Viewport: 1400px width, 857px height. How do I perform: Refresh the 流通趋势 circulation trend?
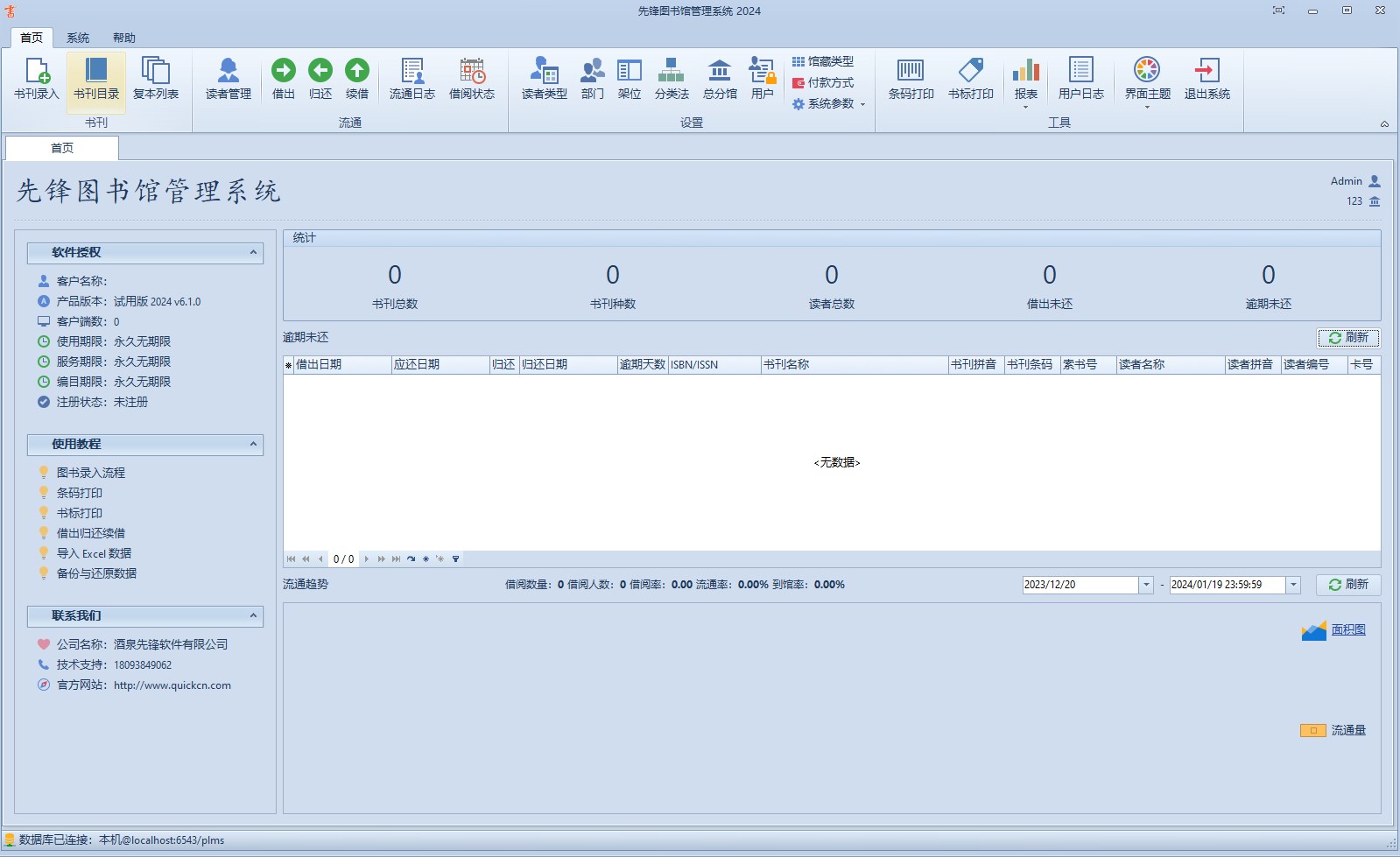coord(1348,585)
